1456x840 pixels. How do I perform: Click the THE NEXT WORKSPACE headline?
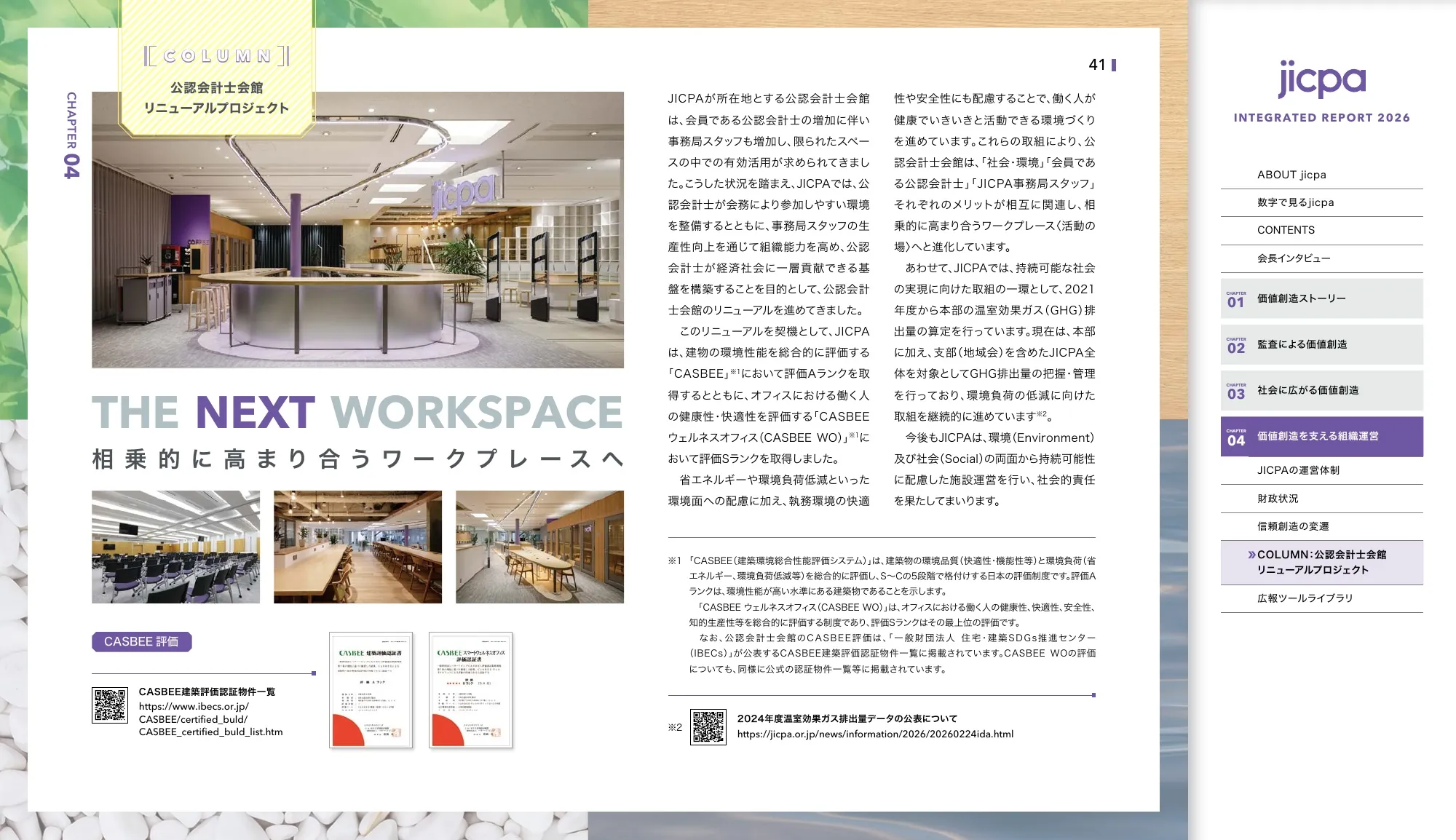pos(357,412)
